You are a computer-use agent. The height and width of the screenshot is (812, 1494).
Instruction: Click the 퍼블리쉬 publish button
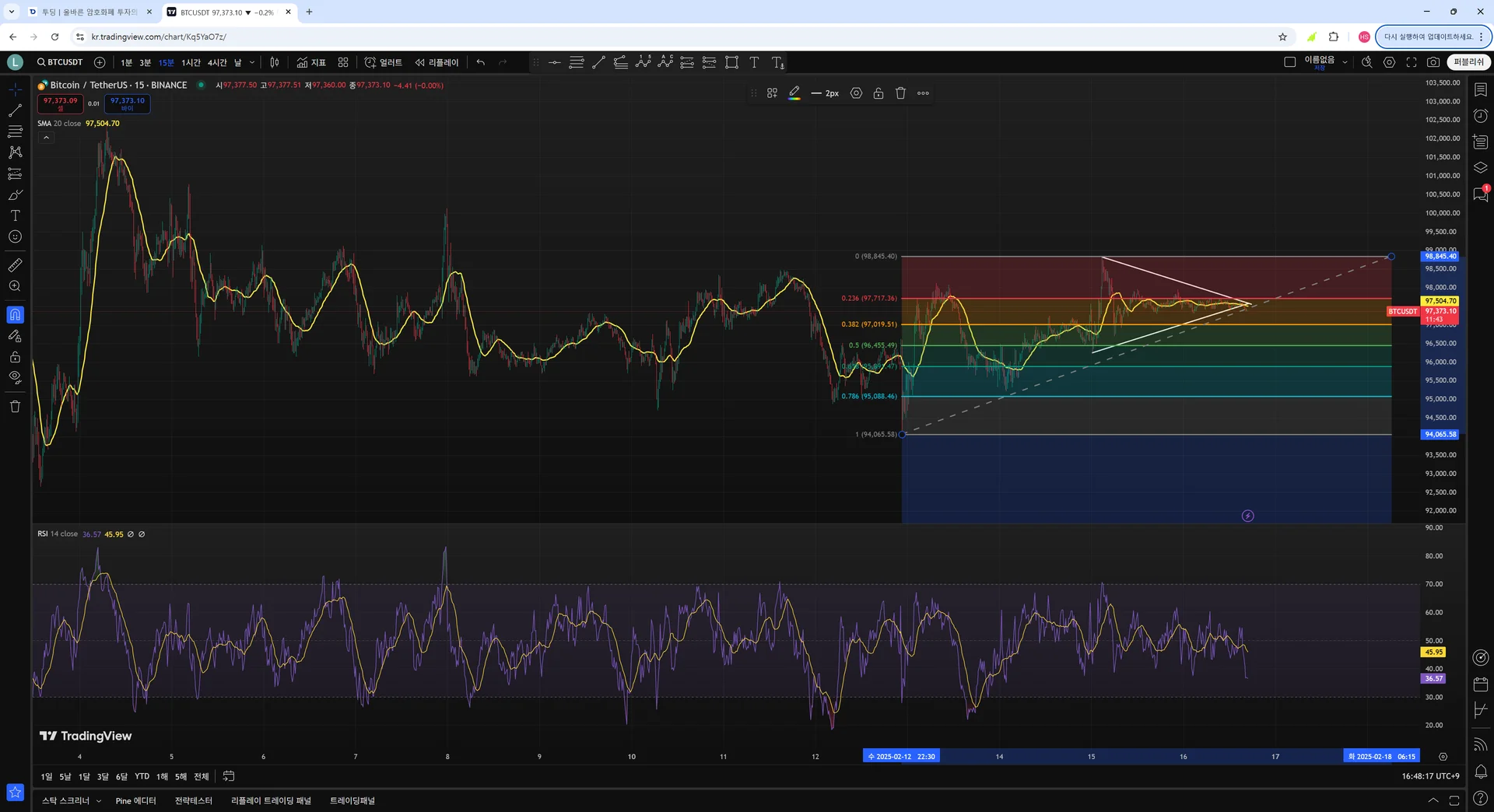coord(1468,62)
